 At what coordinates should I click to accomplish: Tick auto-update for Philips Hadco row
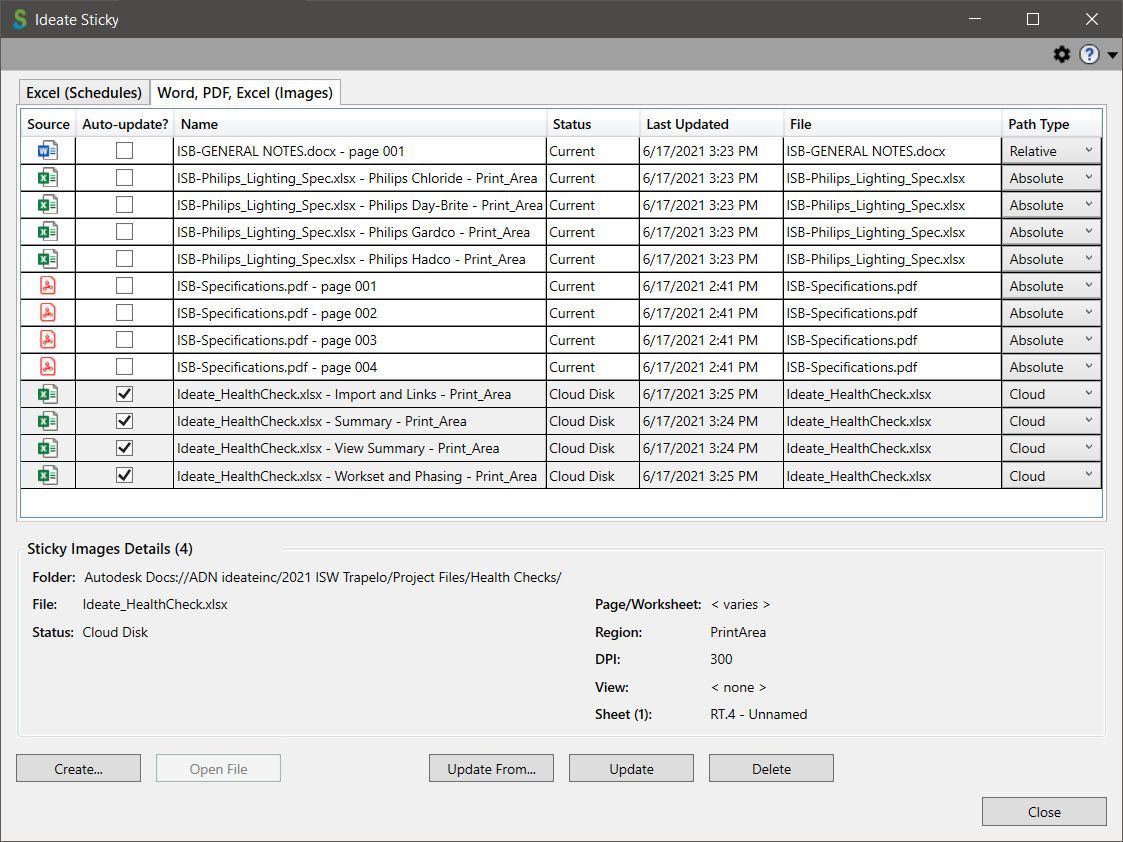click(x=125, y=258)
